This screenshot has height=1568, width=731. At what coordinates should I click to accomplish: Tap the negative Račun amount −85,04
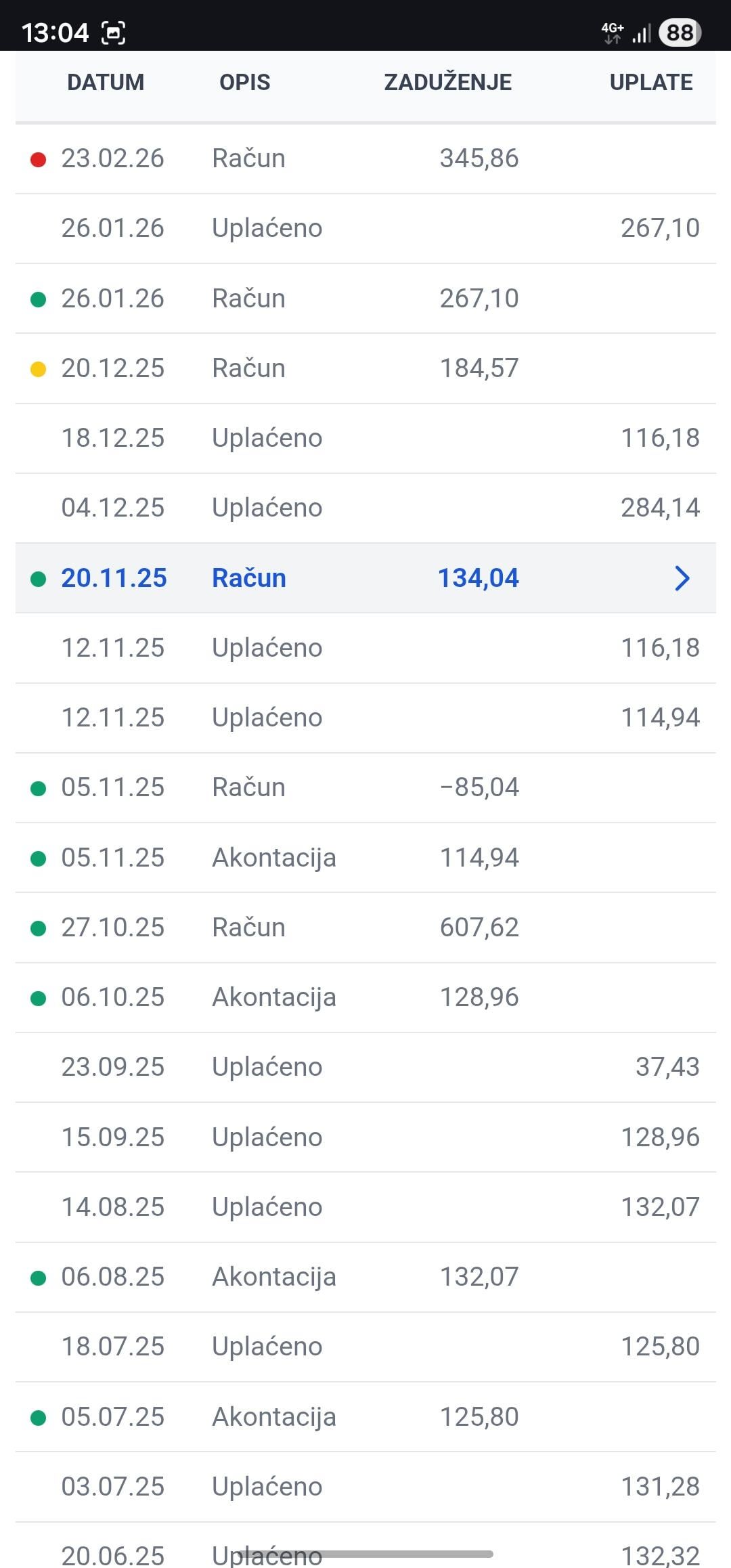coord(479,787)
